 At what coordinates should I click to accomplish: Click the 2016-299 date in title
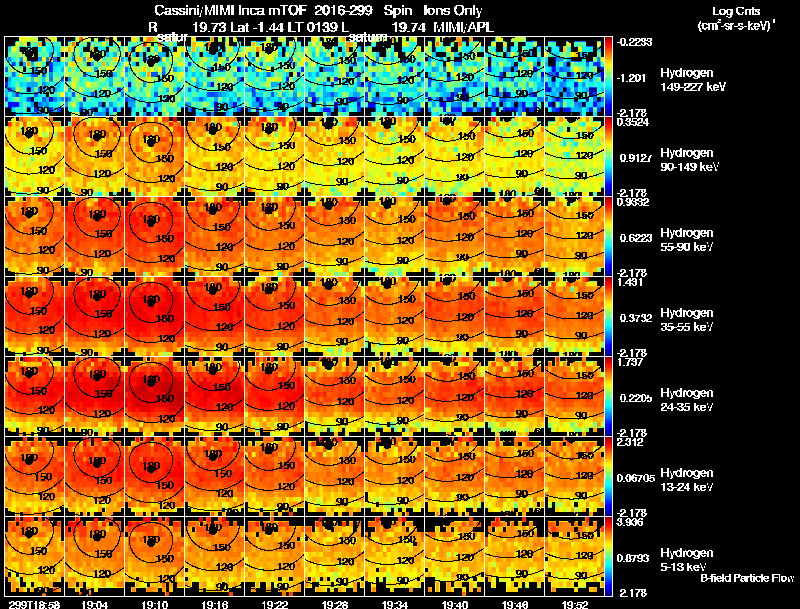click(343, 10)
